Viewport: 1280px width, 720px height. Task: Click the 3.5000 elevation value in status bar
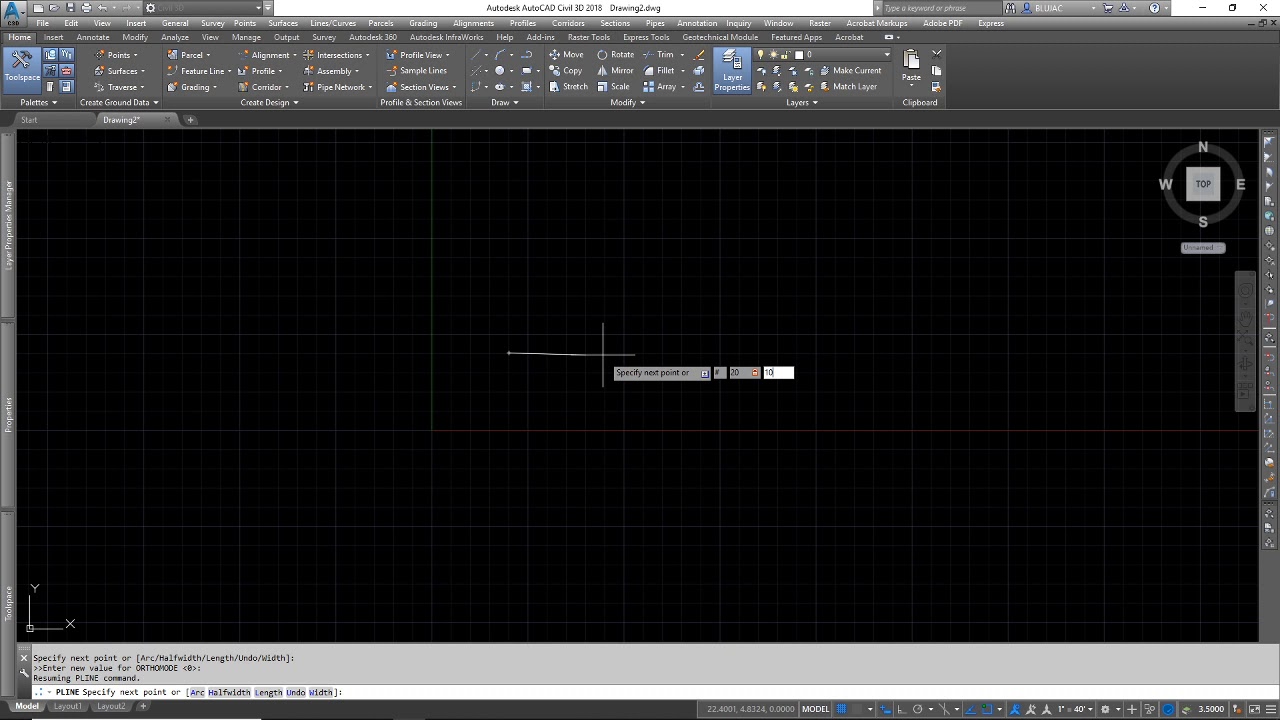(x=1211, y=709)
